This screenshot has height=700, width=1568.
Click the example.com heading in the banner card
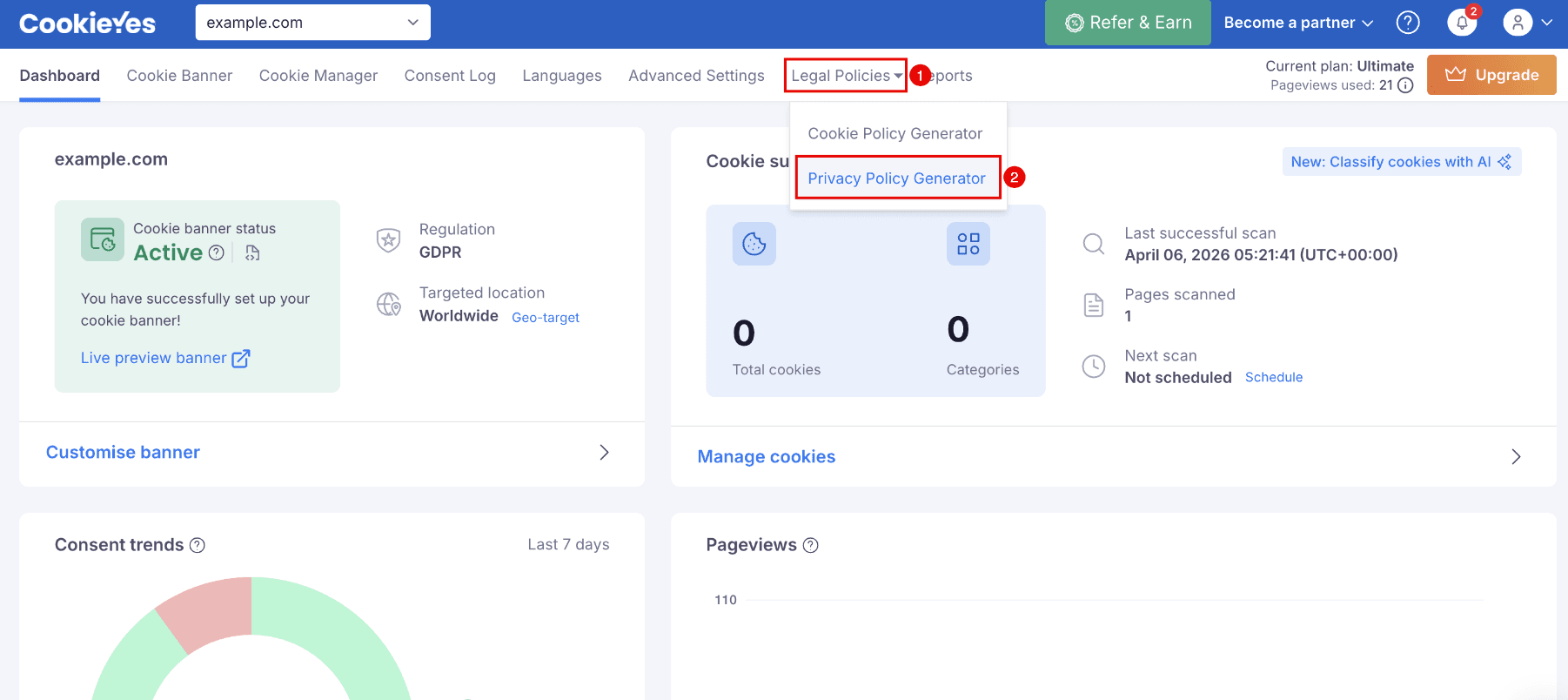pos(111,159)
